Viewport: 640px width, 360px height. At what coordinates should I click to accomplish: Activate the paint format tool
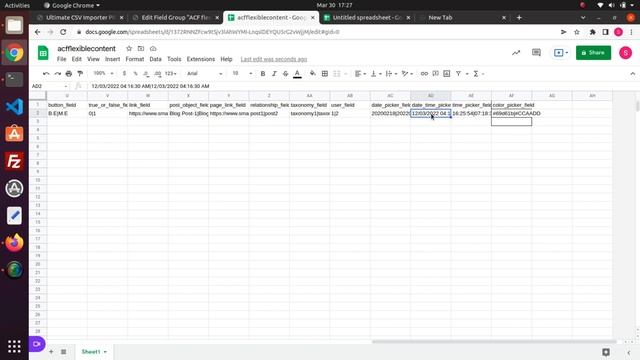pos(80,73)
